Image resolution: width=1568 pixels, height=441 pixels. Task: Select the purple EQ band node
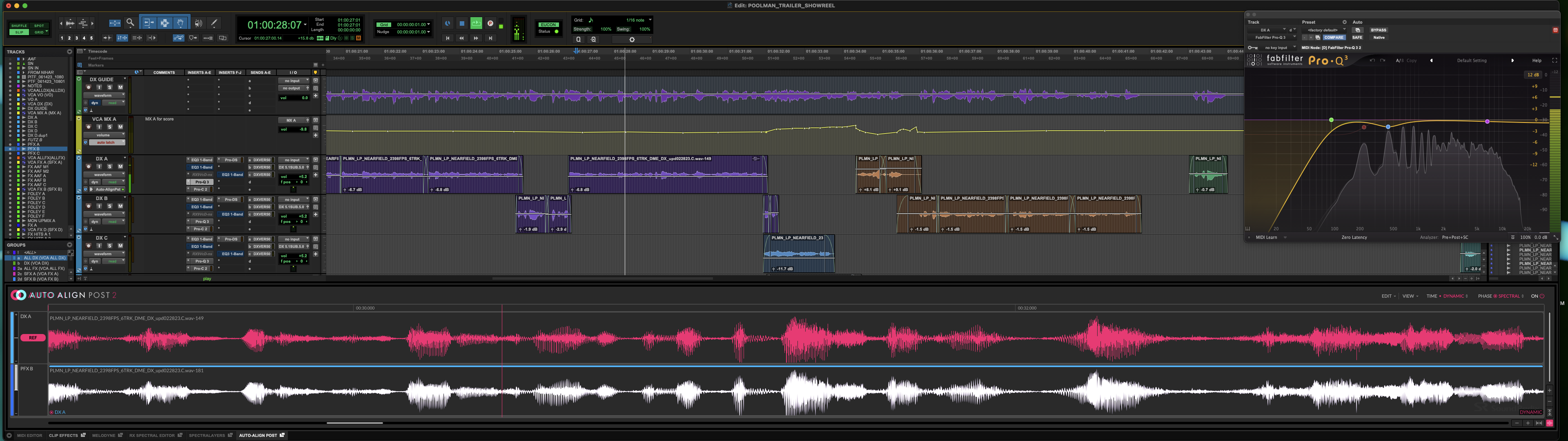pos(1487,122)
